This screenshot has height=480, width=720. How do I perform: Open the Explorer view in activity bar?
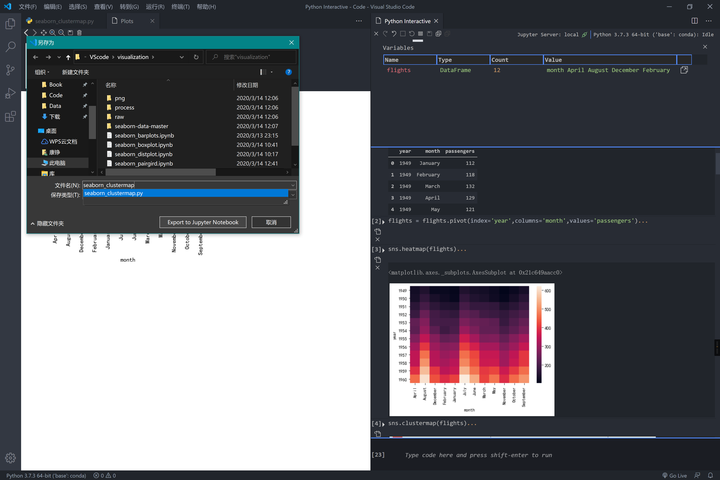[10, 23]
